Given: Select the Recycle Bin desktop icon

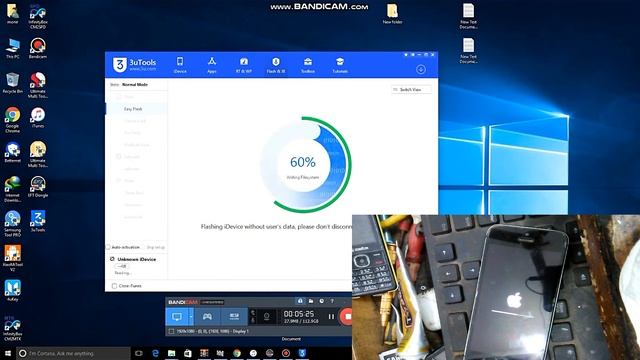Looking at the screenshot, I should coord(13,83).
